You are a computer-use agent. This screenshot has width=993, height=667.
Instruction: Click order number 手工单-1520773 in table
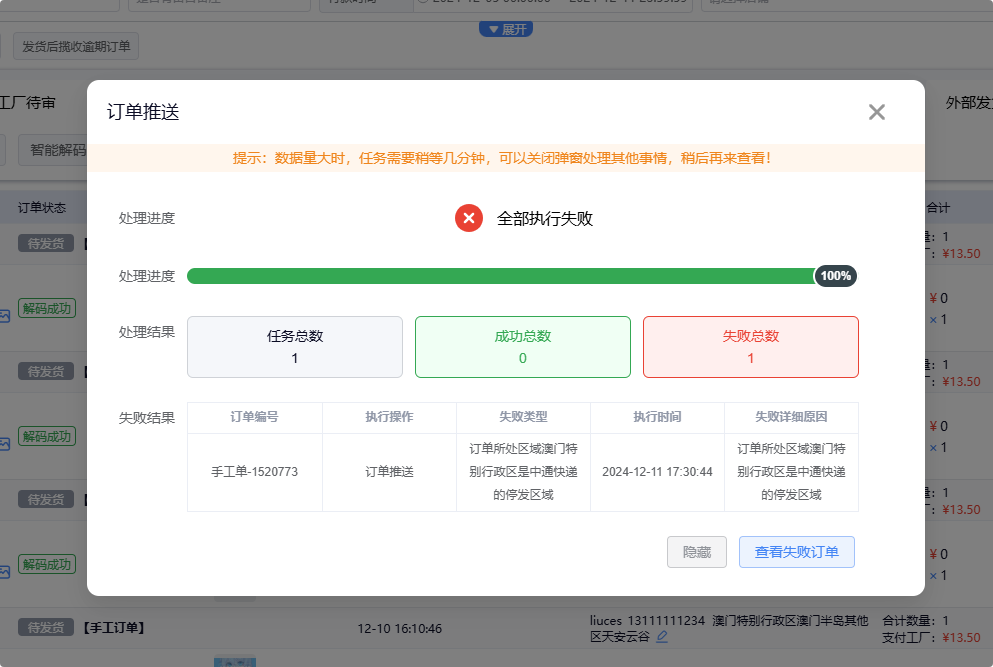[x=255, y=471]
